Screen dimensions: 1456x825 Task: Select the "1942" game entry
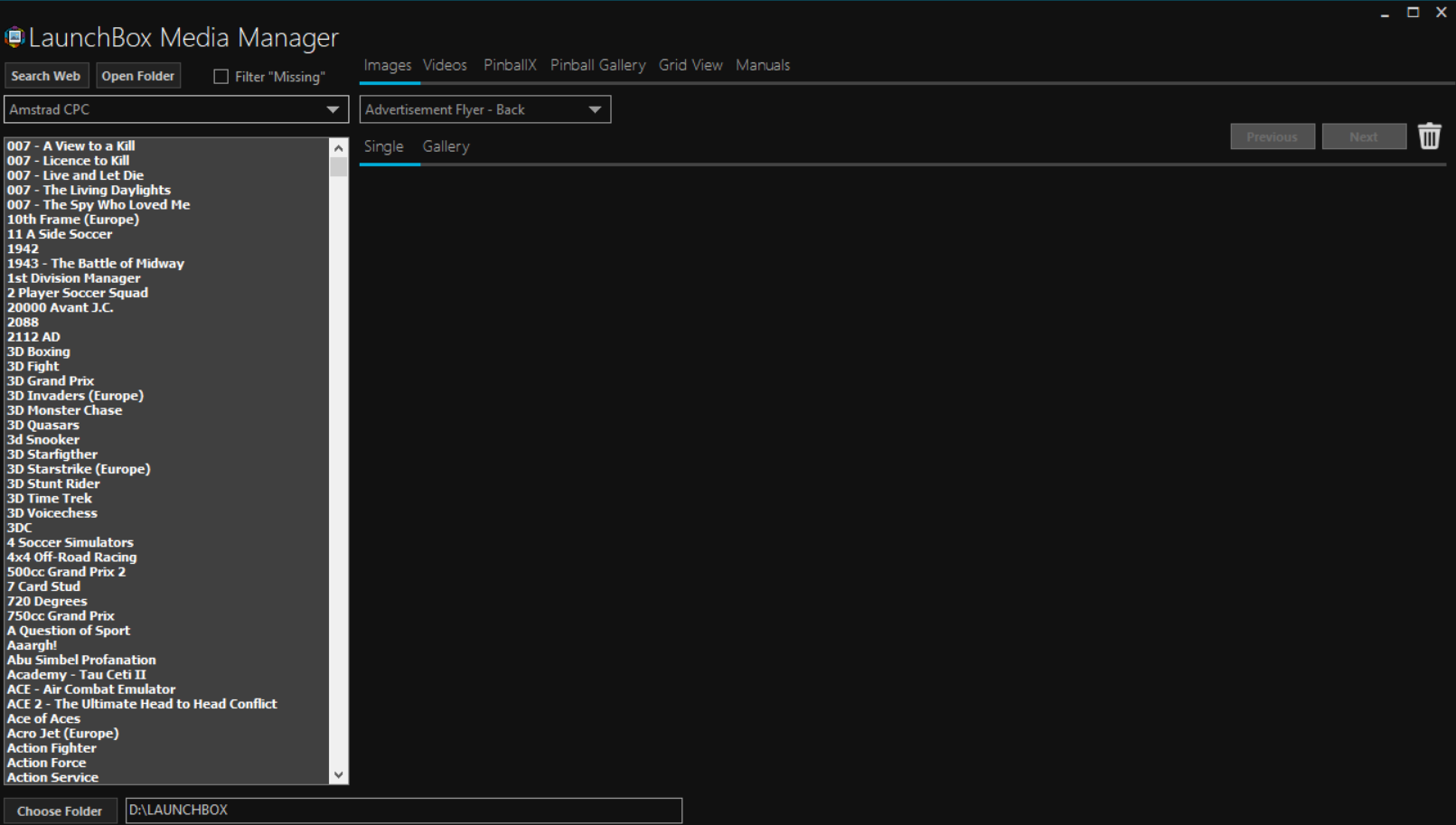[x=23, y=248]
